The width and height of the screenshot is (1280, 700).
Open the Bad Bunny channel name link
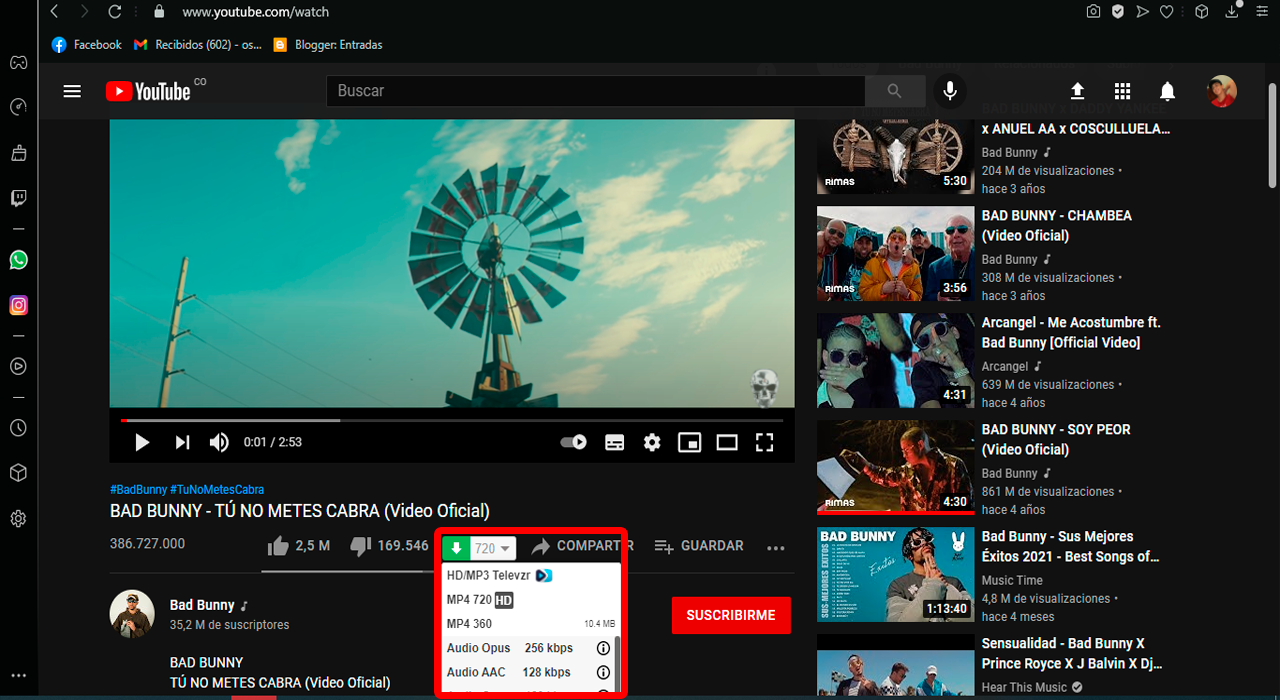click(x=202, y=605)
